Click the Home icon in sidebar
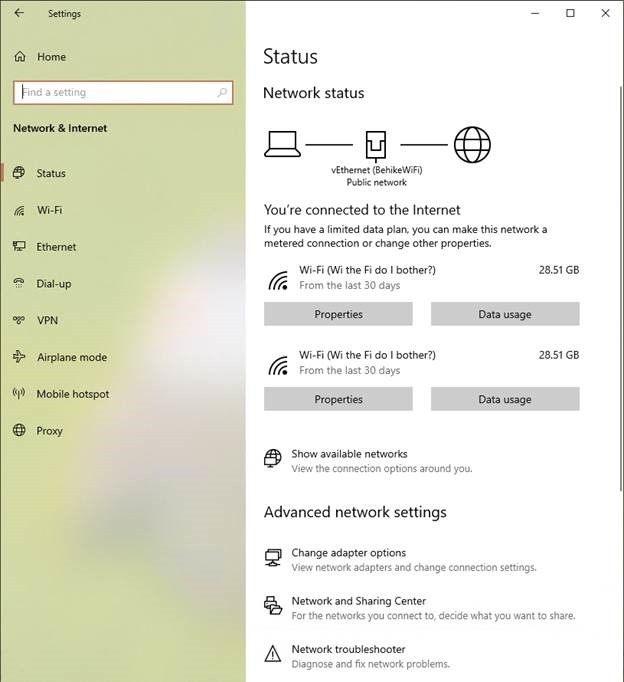 click(20, 57)
